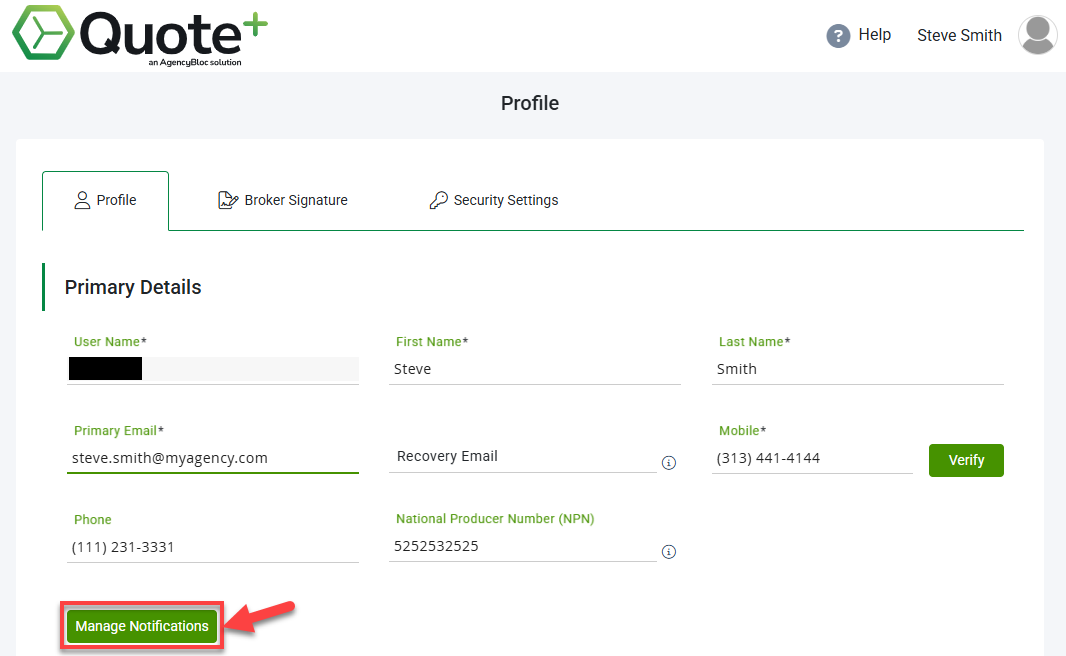Click the Steve Smith user name
1066x656 pixels.
point(959,35)
